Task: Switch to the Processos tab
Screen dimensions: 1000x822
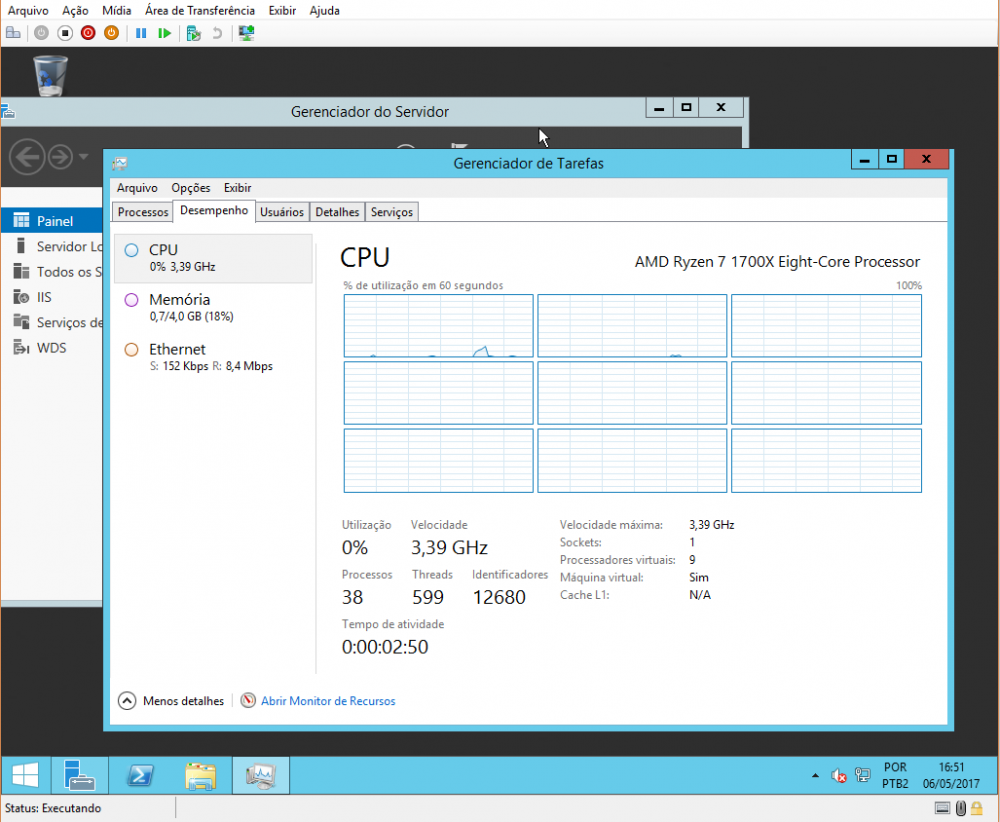Action: (143, 212)
